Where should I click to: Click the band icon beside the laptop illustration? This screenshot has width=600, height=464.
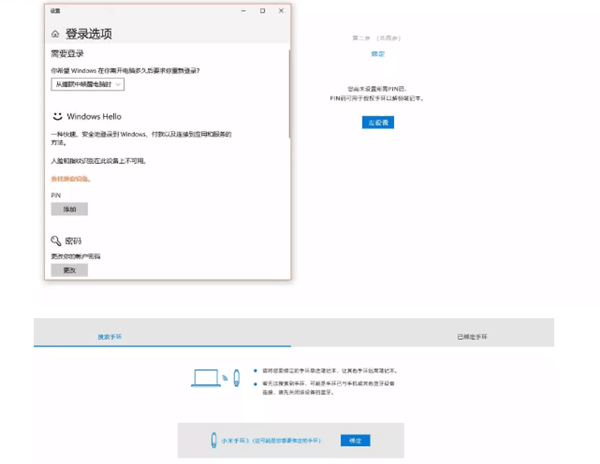(x=236, y=378)
